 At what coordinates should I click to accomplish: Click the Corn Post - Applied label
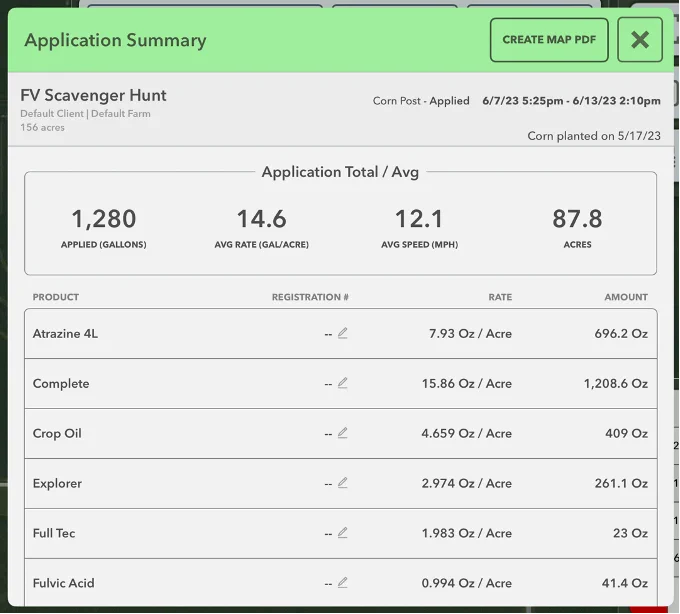421,101
